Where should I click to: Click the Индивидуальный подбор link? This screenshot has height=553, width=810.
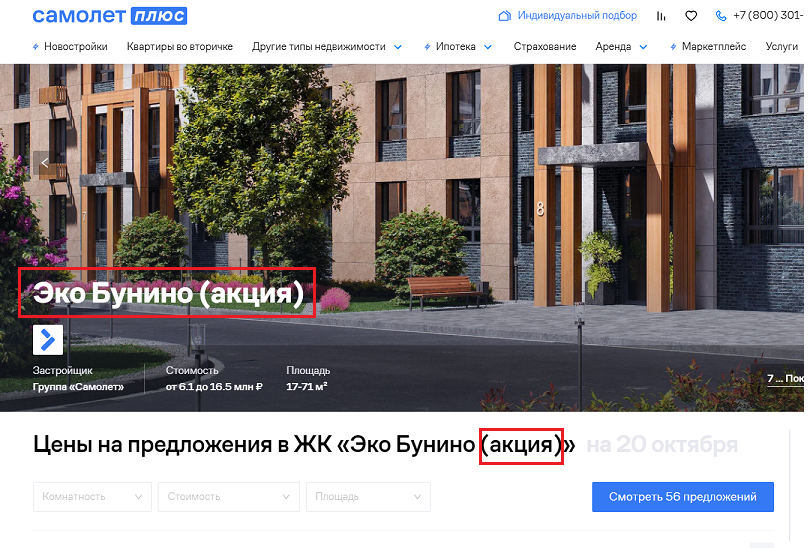click(577, 16)
